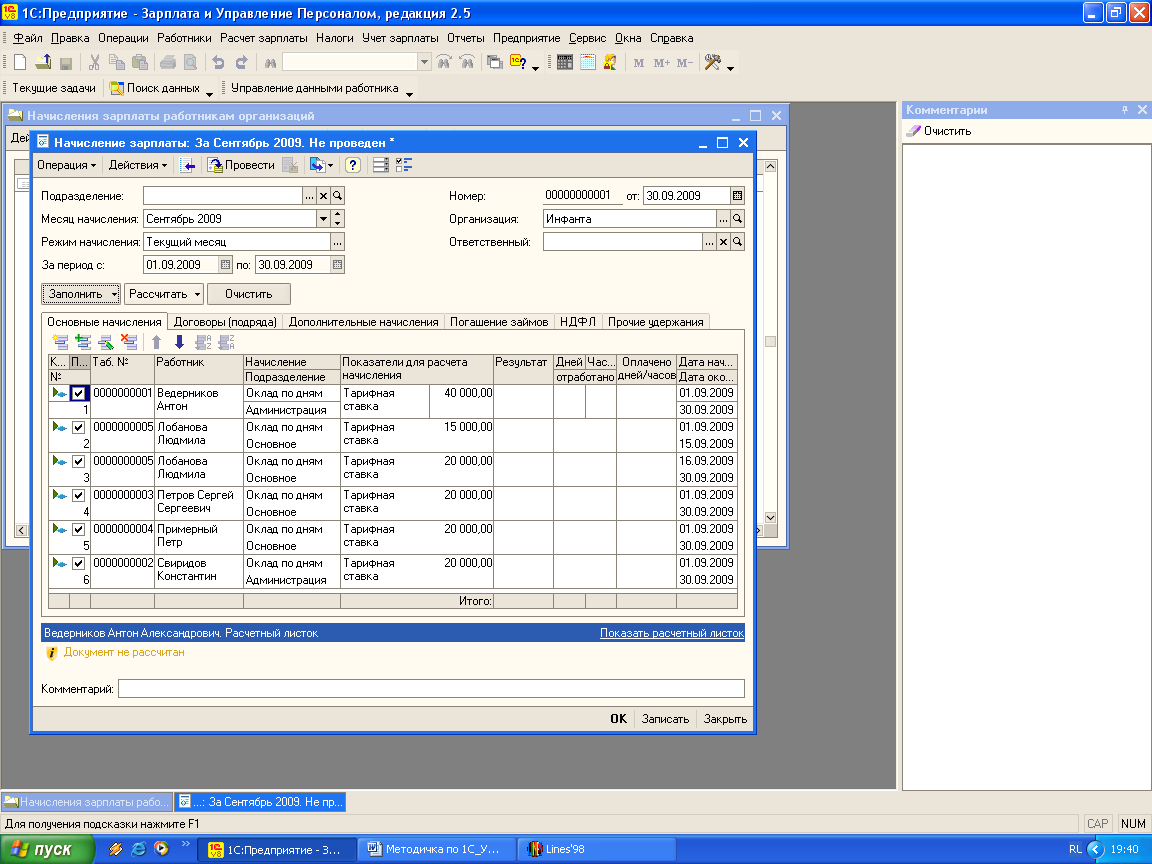Open the search combo box dropdown in main toolbar
Image resolution: width=1152 pixels, height=864 pixels.
[424, 63]
